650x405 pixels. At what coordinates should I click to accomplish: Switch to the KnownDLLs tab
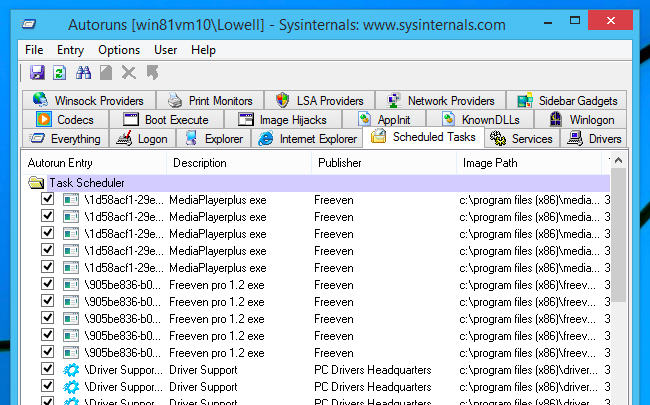pos(480,119)
